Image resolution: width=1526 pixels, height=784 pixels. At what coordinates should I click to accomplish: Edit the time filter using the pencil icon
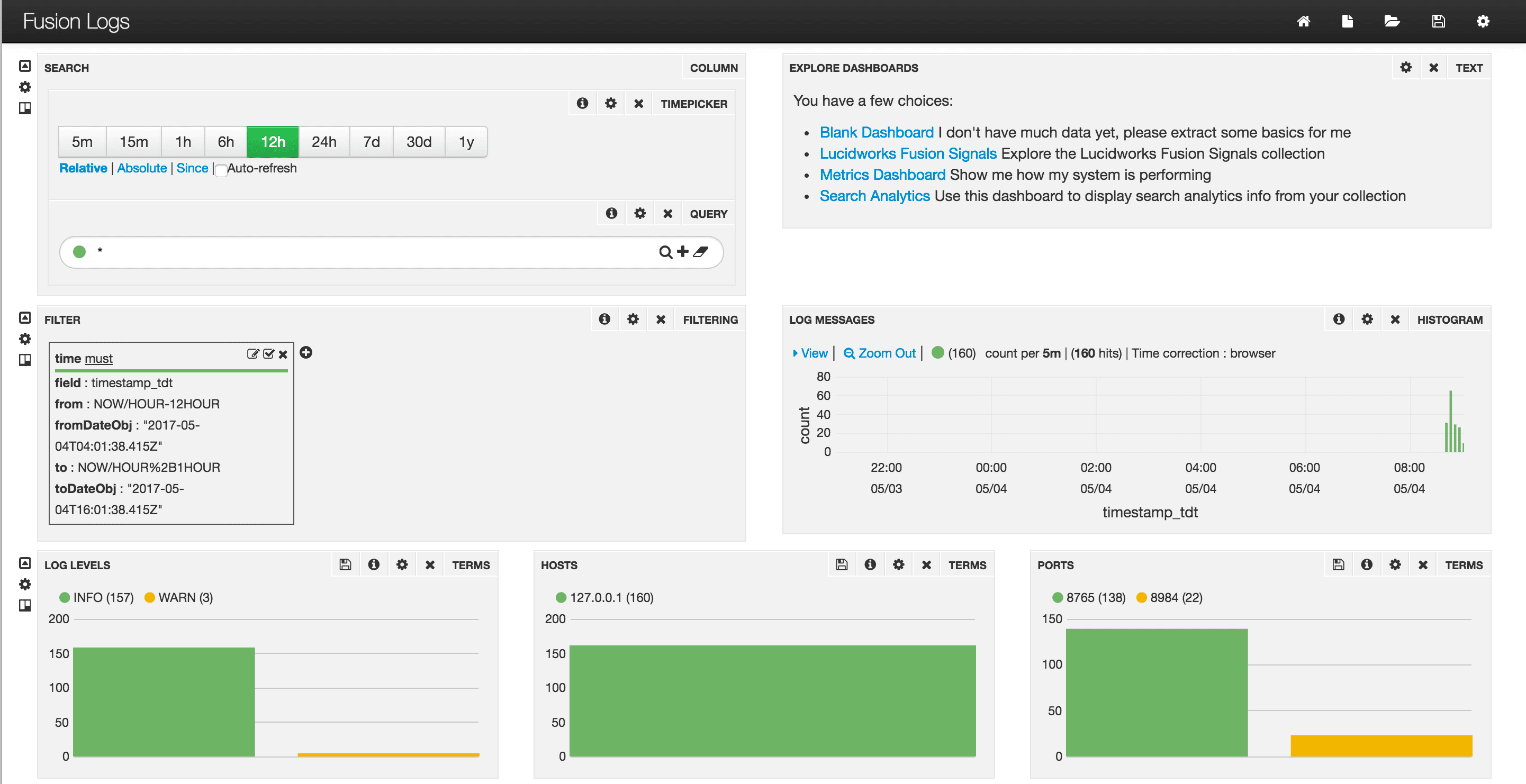click(253, 354)
